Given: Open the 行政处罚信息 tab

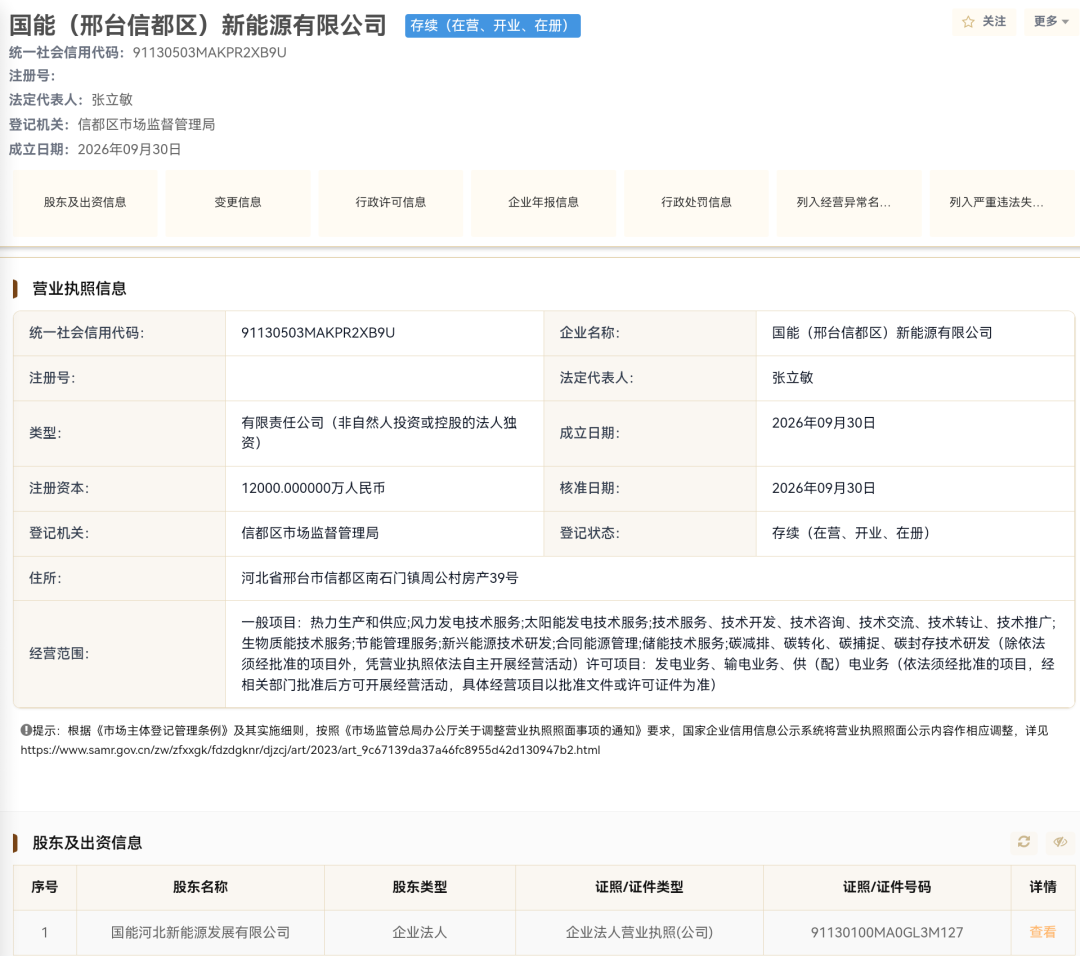Looking at the screenshot, I should (x=696, y=202).
